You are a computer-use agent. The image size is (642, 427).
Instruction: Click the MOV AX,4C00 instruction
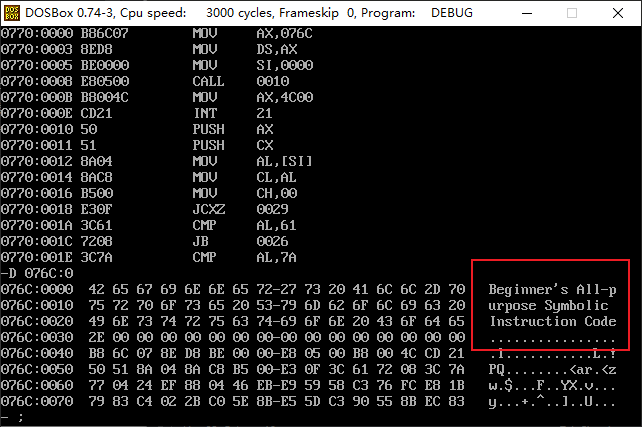(x=157, y=97)
